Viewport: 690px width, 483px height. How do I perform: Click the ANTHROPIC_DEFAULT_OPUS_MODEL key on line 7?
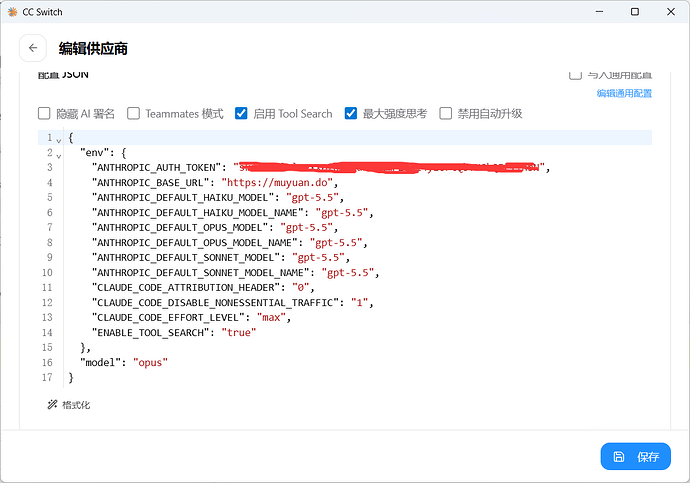coord(180,227)
